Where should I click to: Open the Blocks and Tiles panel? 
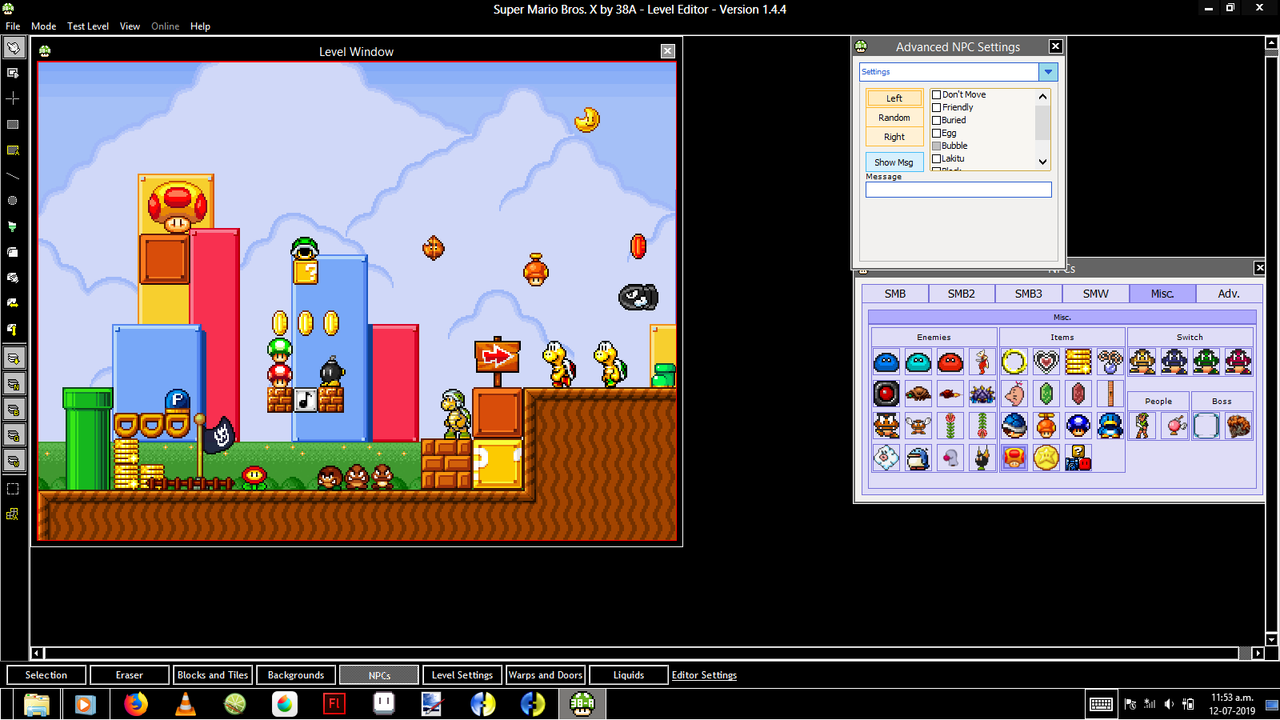point(213,675)
